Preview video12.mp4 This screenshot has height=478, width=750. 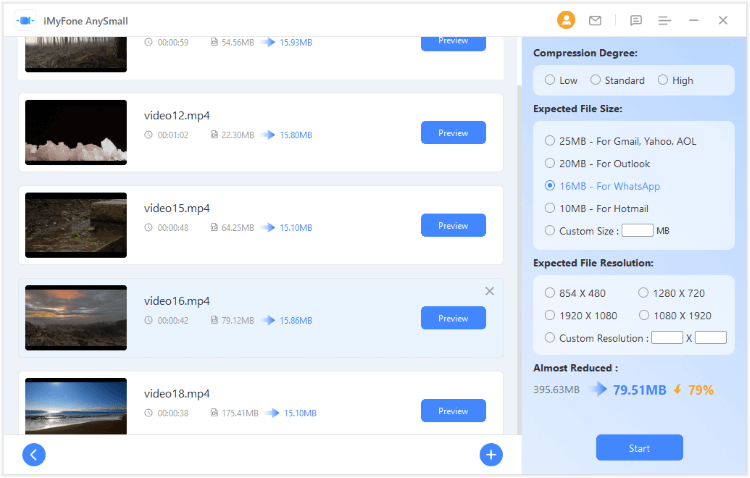point(453,133)
